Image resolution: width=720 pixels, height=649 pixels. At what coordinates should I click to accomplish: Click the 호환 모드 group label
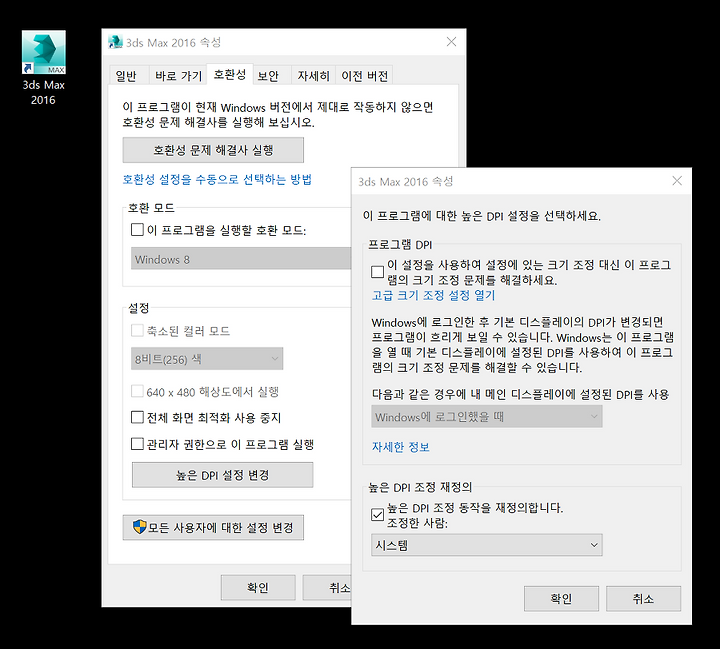tap(151, 208)
